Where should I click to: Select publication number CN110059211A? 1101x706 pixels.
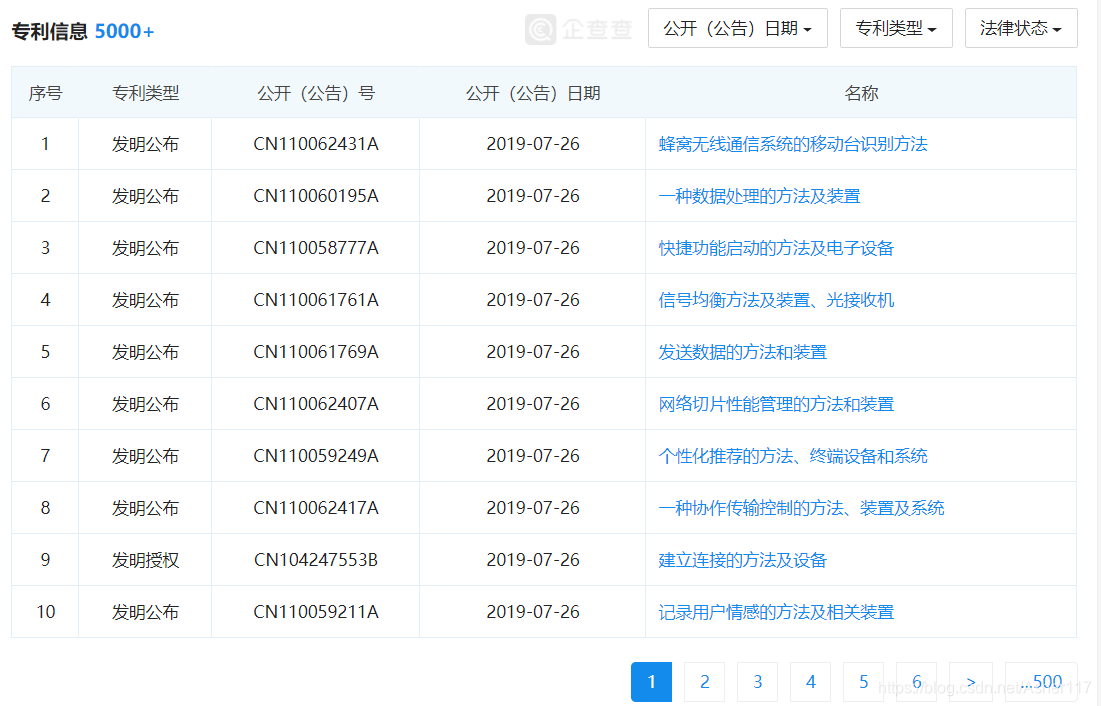click(316, 612)
